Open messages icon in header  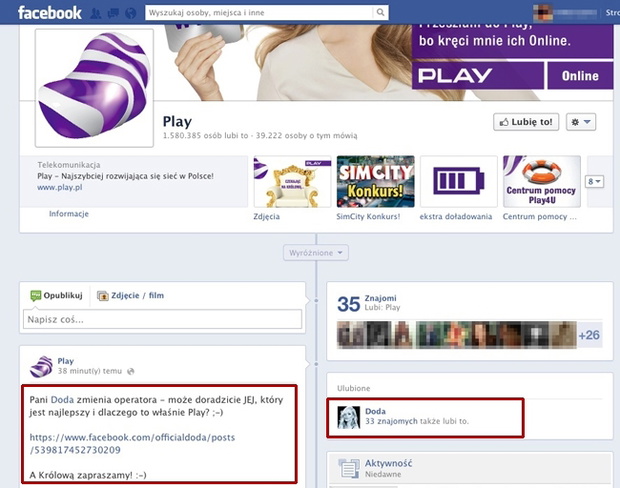tap(113, 13)
